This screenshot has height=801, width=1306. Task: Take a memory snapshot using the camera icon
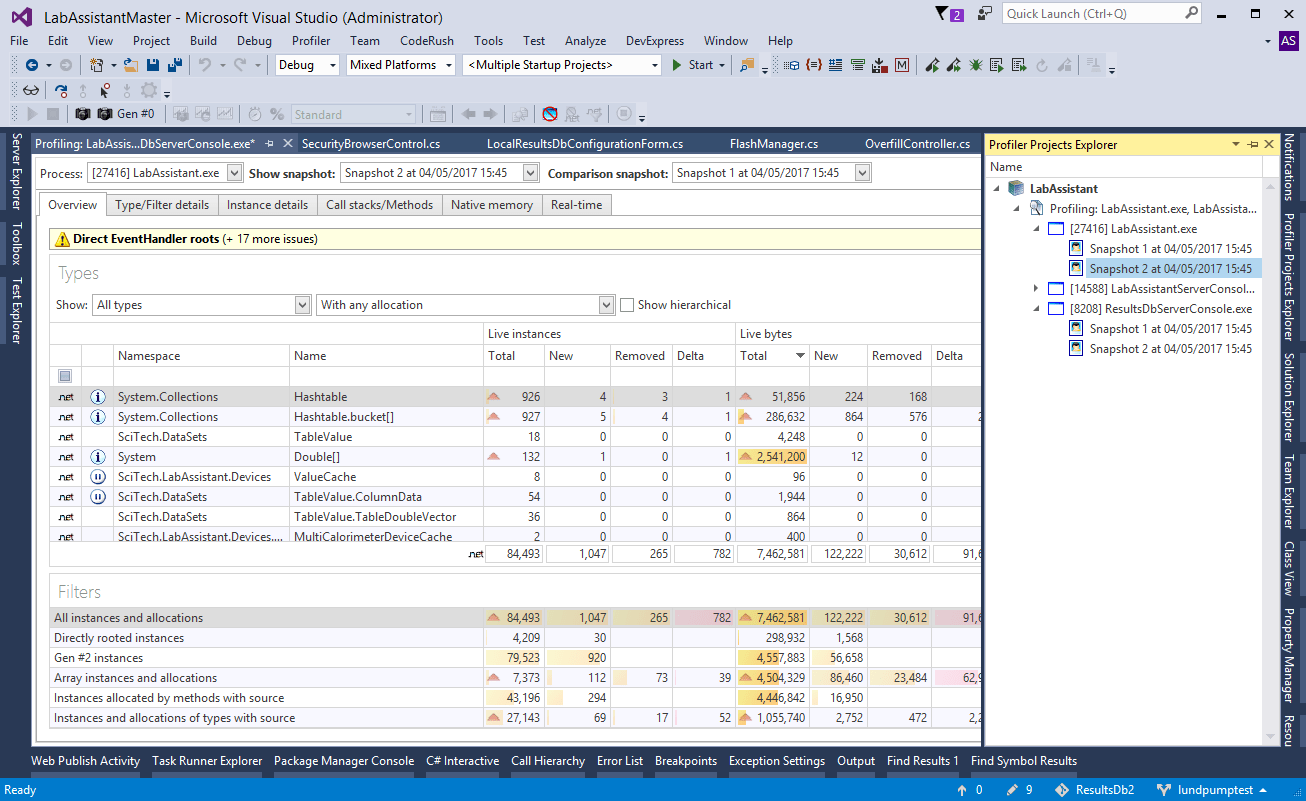click(x=83, y=113)
